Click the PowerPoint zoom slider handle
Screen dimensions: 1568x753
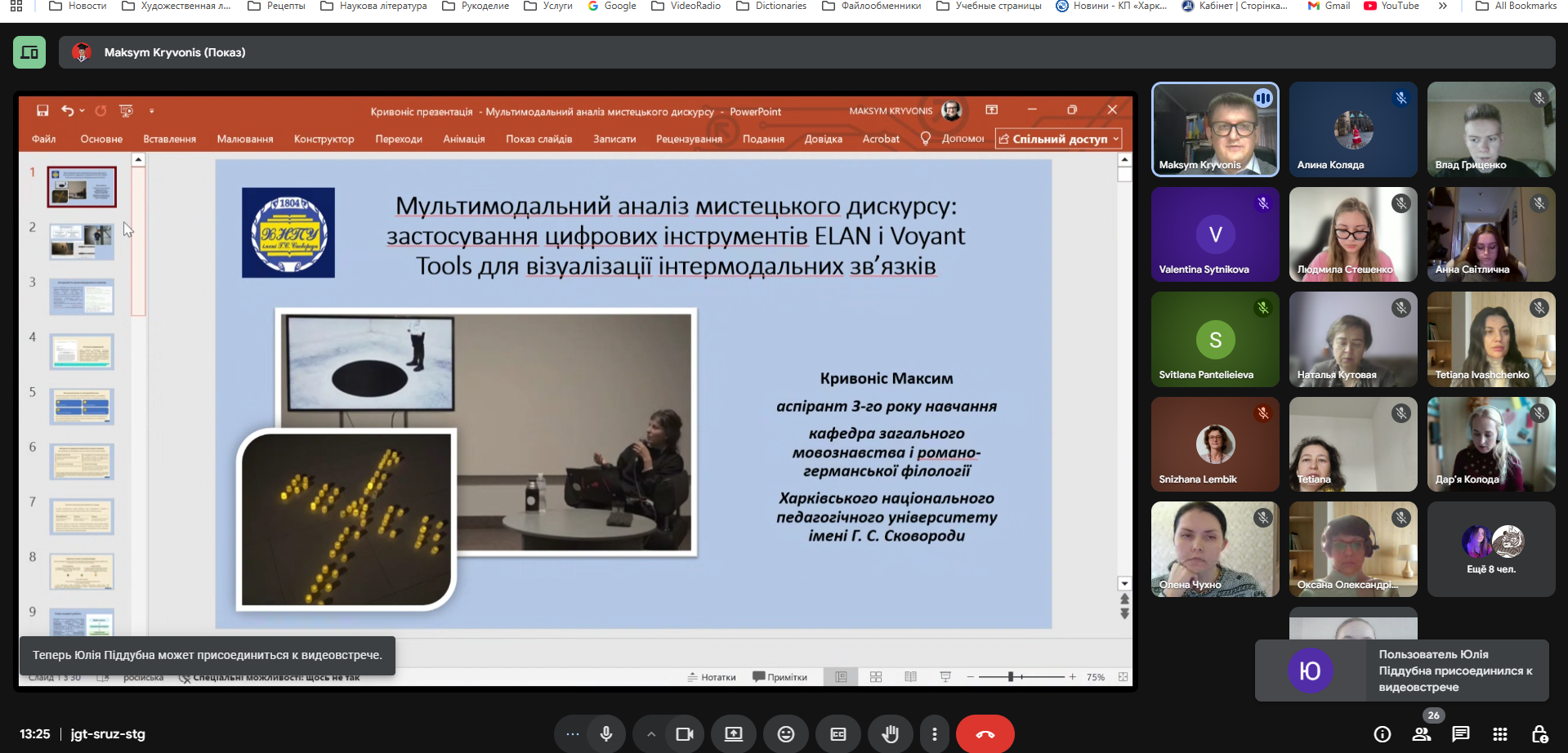[1011, 677]
